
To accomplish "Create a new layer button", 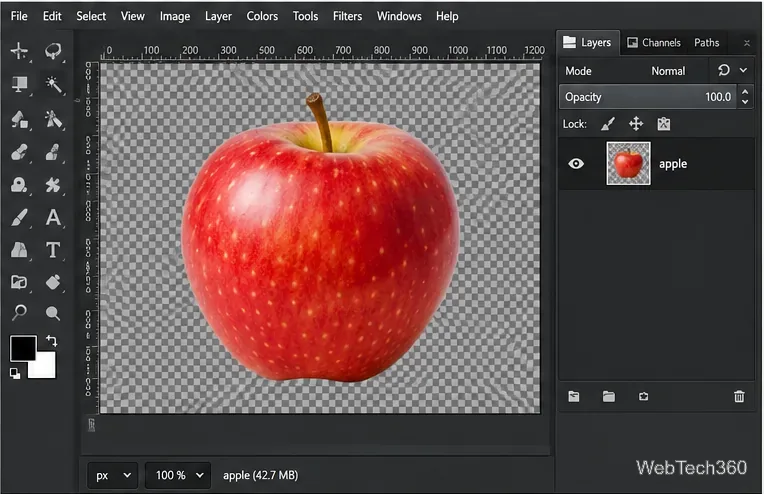I will coord(574,397).
